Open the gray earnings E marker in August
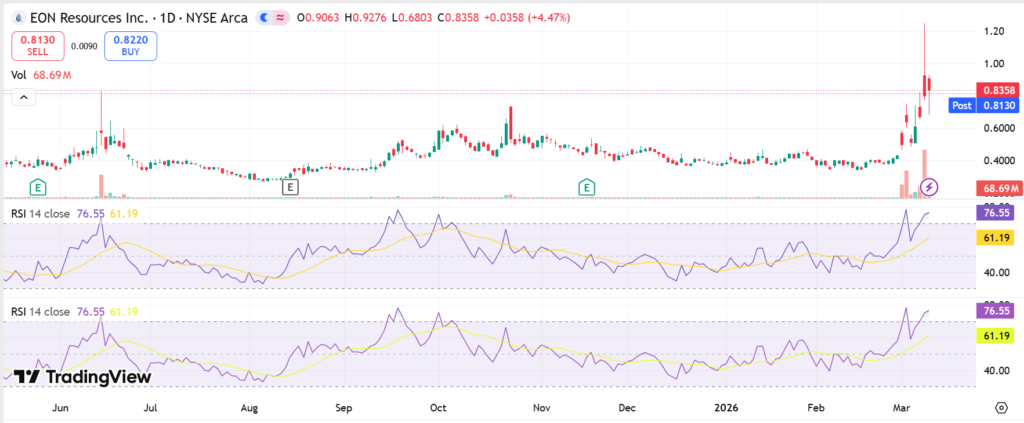The height and width of the screenshot is (423, 1024). (x=290, y=187)
